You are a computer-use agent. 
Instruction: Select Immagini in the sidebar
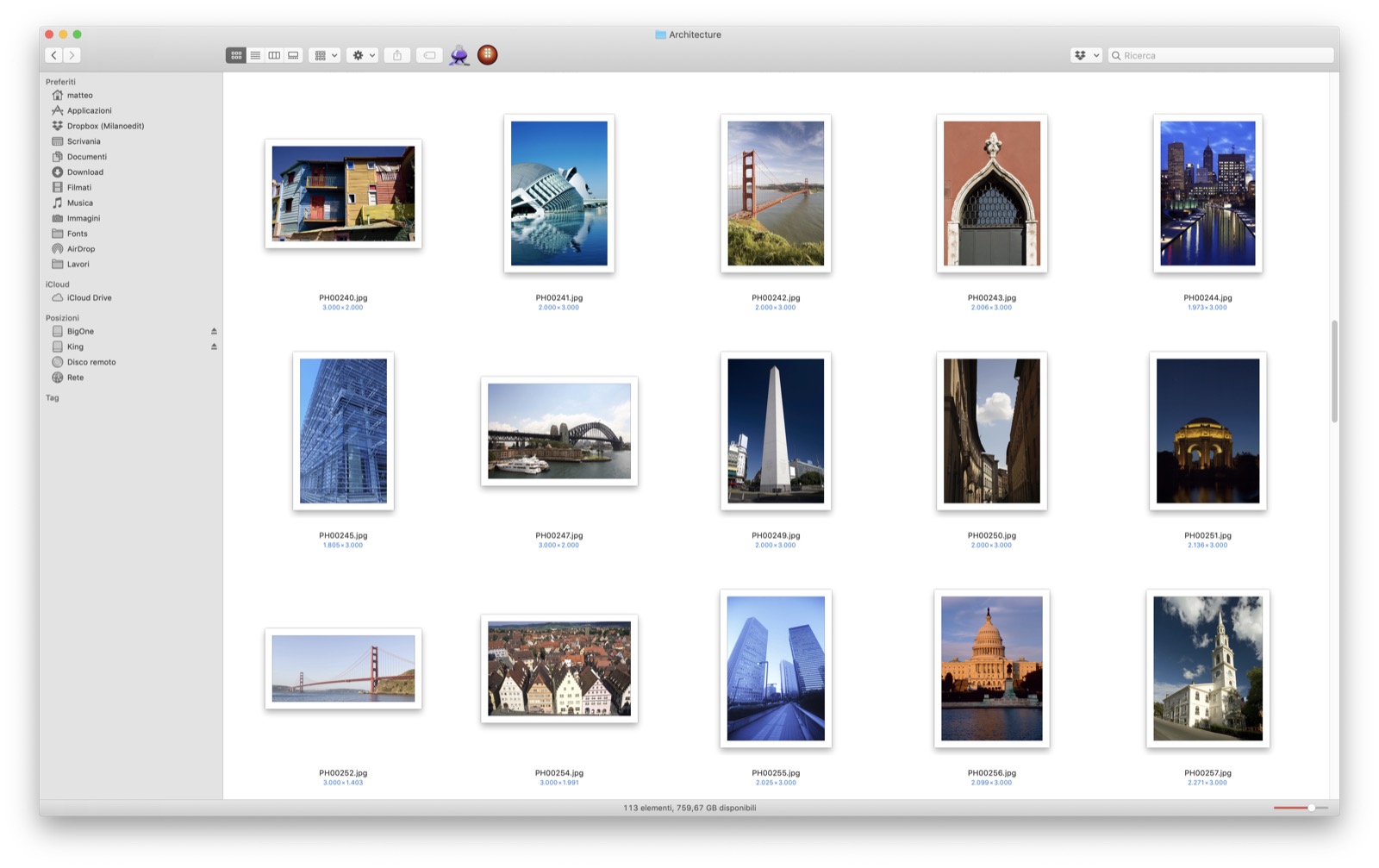click(x=83, y=218)
